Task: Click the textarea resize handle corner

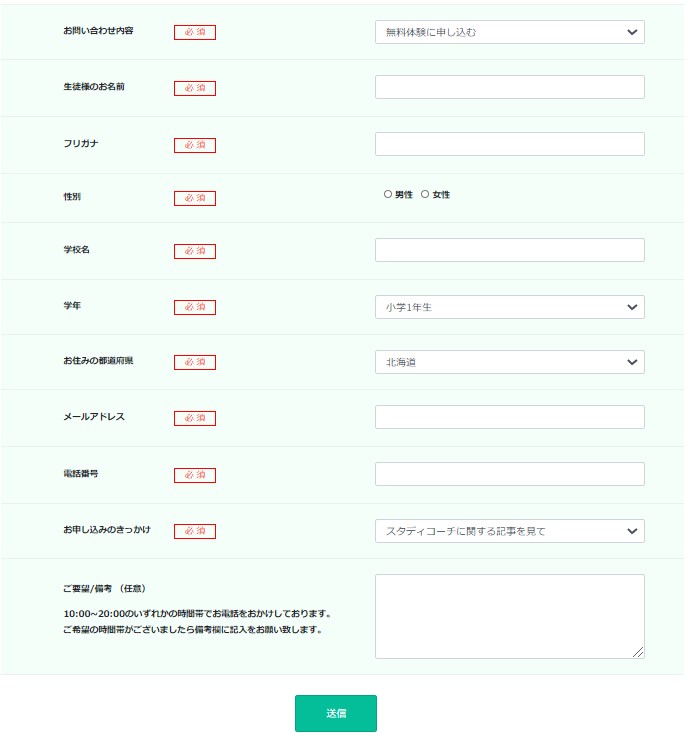Action: tap(638, 652)
